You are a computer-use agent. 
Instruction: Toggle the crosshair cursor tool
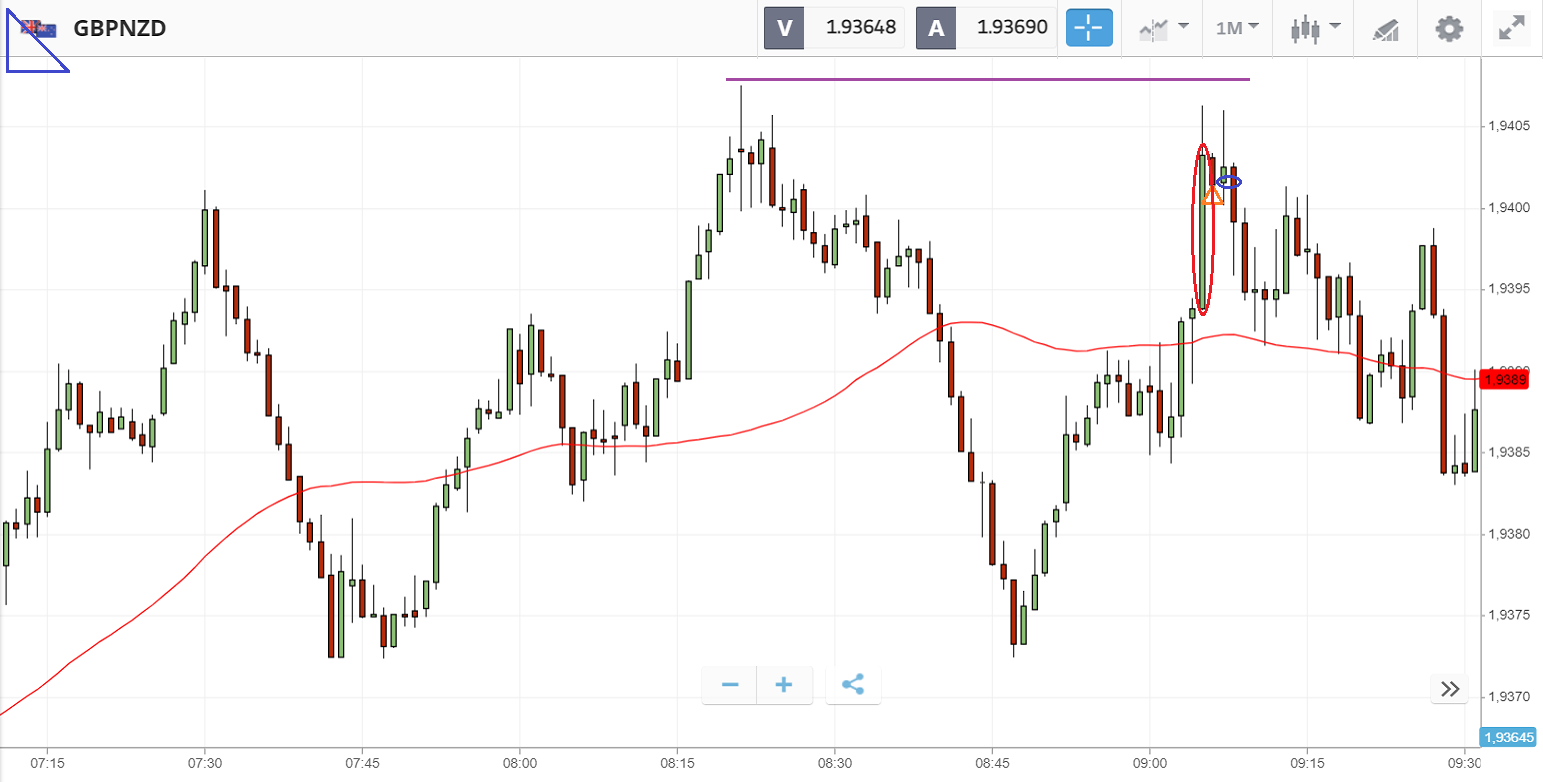[x=1088, y=28]
